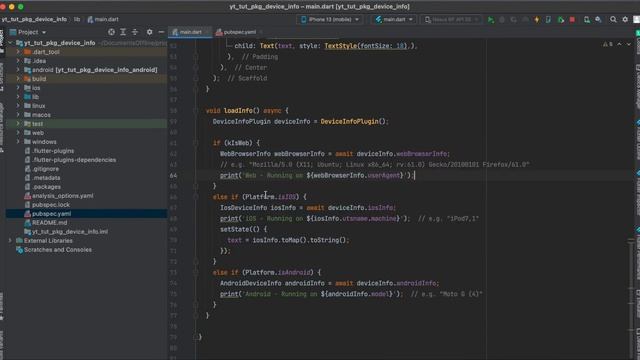Open Search Everywhere magnifier icon
The width and height of the screenshot is (640, 360).
pos(613,20)
